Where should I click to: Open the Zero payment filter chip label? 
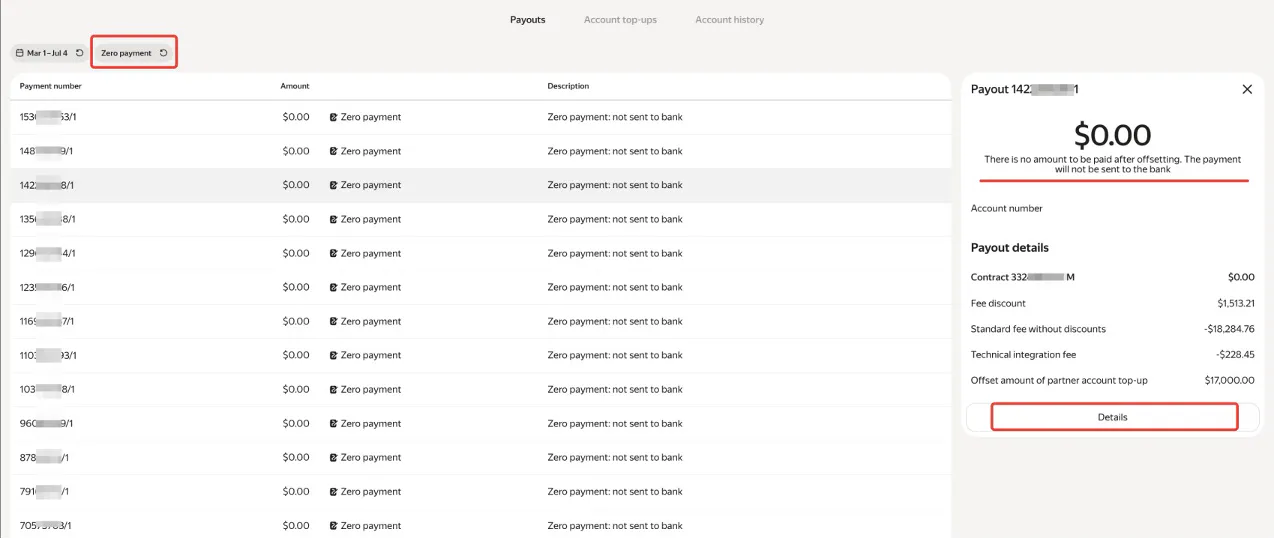click(x=126, y=53)
